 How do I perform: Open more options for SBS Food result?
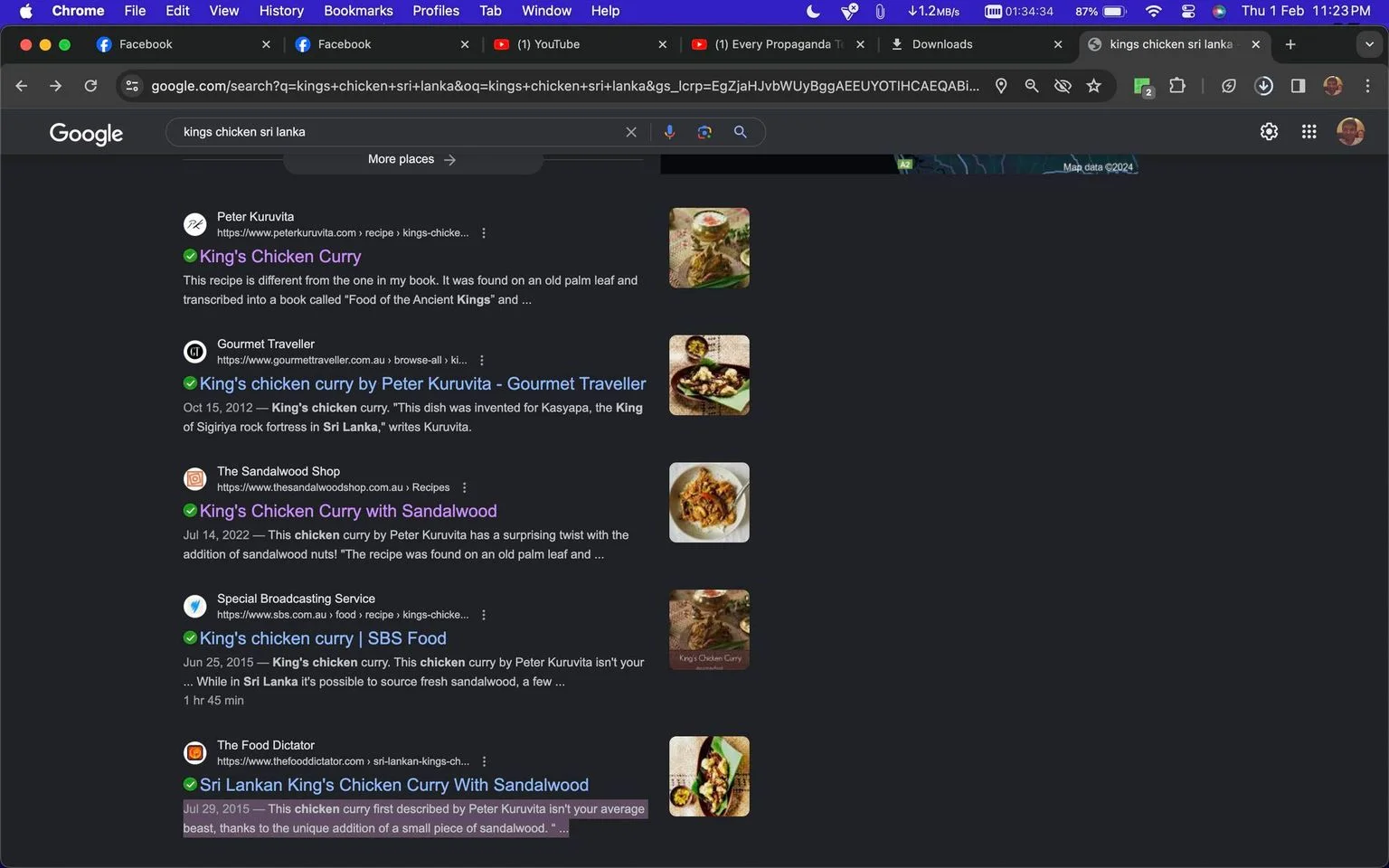coord(484,615)
